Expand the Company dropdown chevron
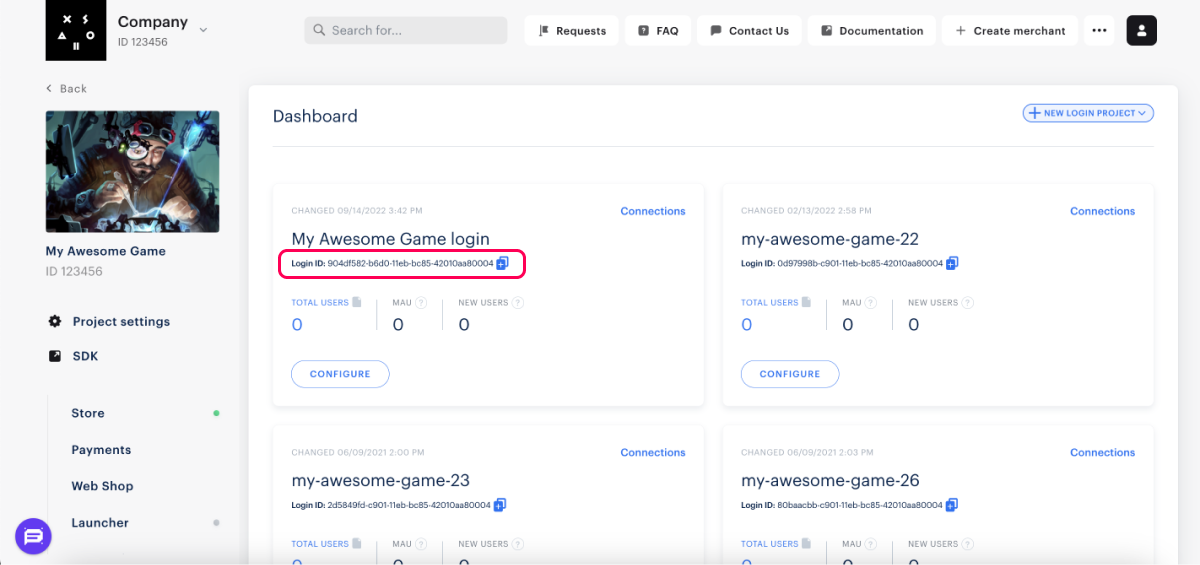Viewport: 1200px width, 565px height. pyautogui.click(x=204, y=30)
